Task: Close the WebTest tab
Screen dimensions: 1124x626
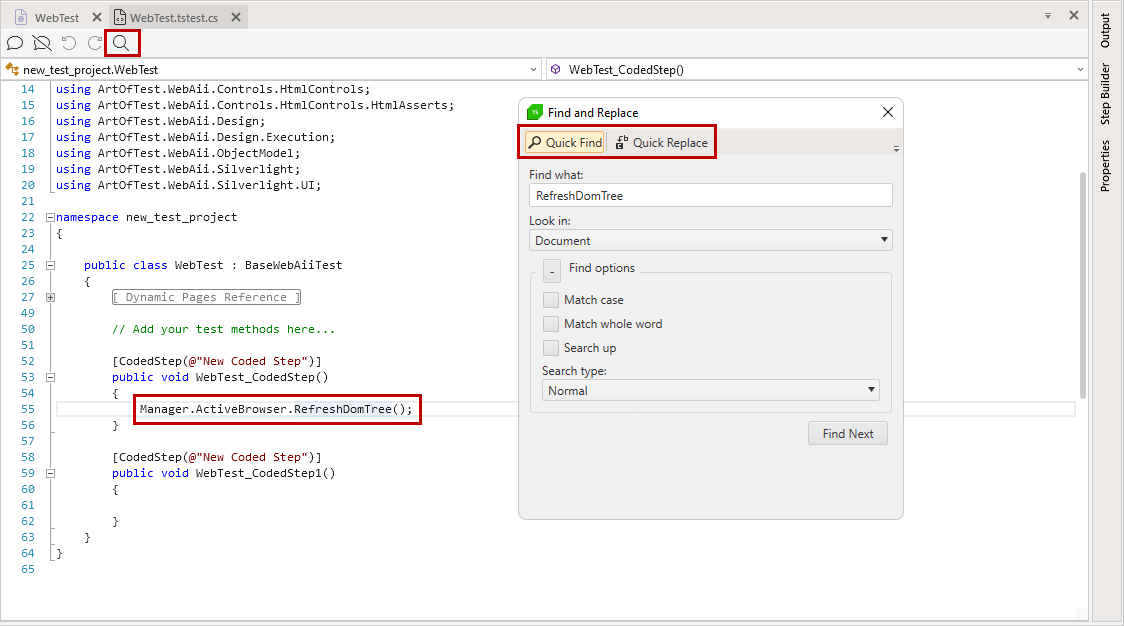Action: click(97, 17)
